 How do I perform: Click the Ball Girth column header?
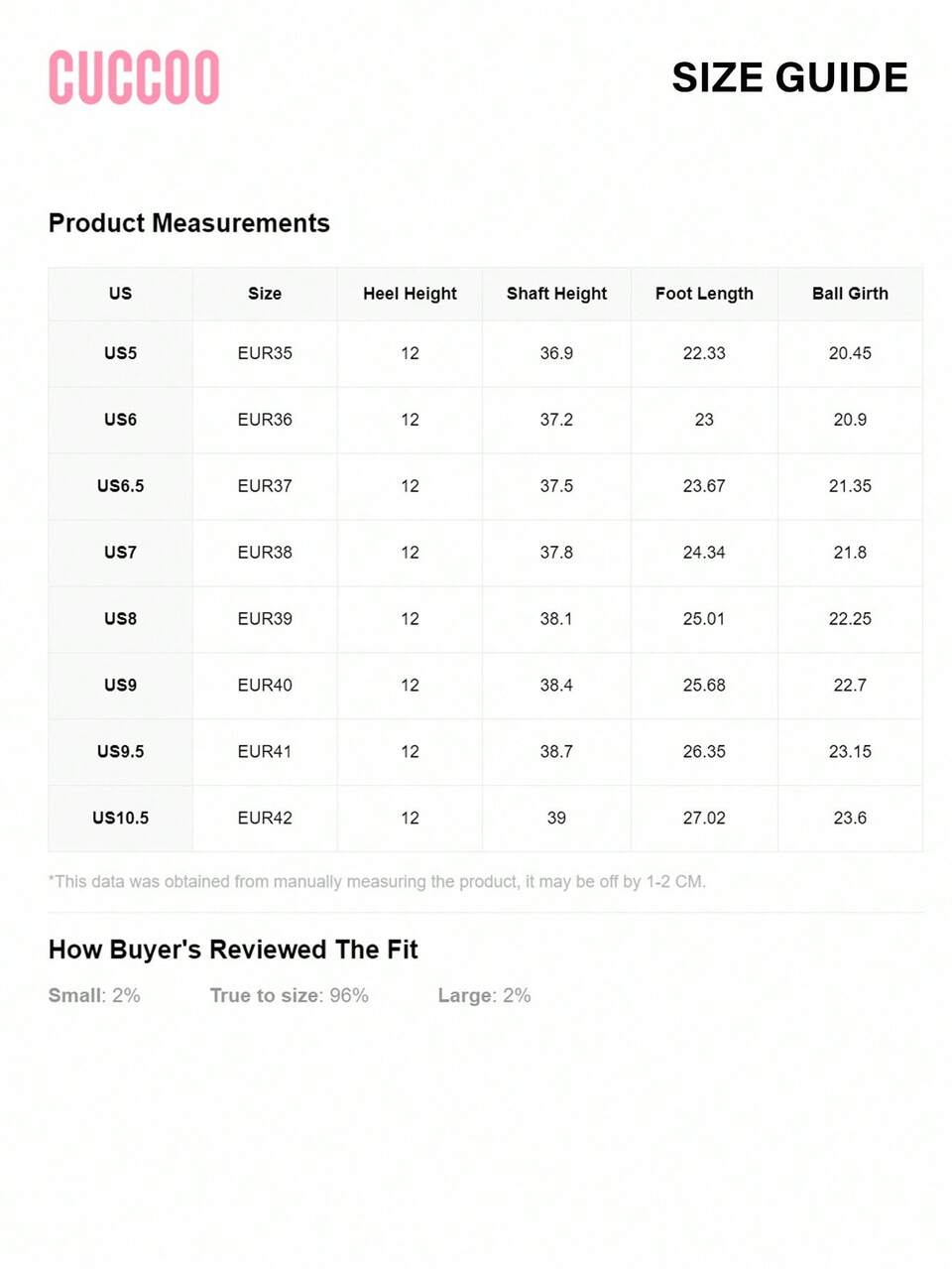tap(850, 294)
